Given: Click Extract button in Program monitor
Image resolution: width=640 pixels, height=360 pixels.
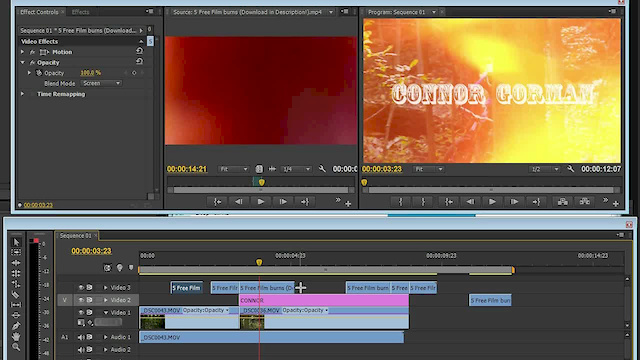Looking at the screenshot, I should 584,202.
